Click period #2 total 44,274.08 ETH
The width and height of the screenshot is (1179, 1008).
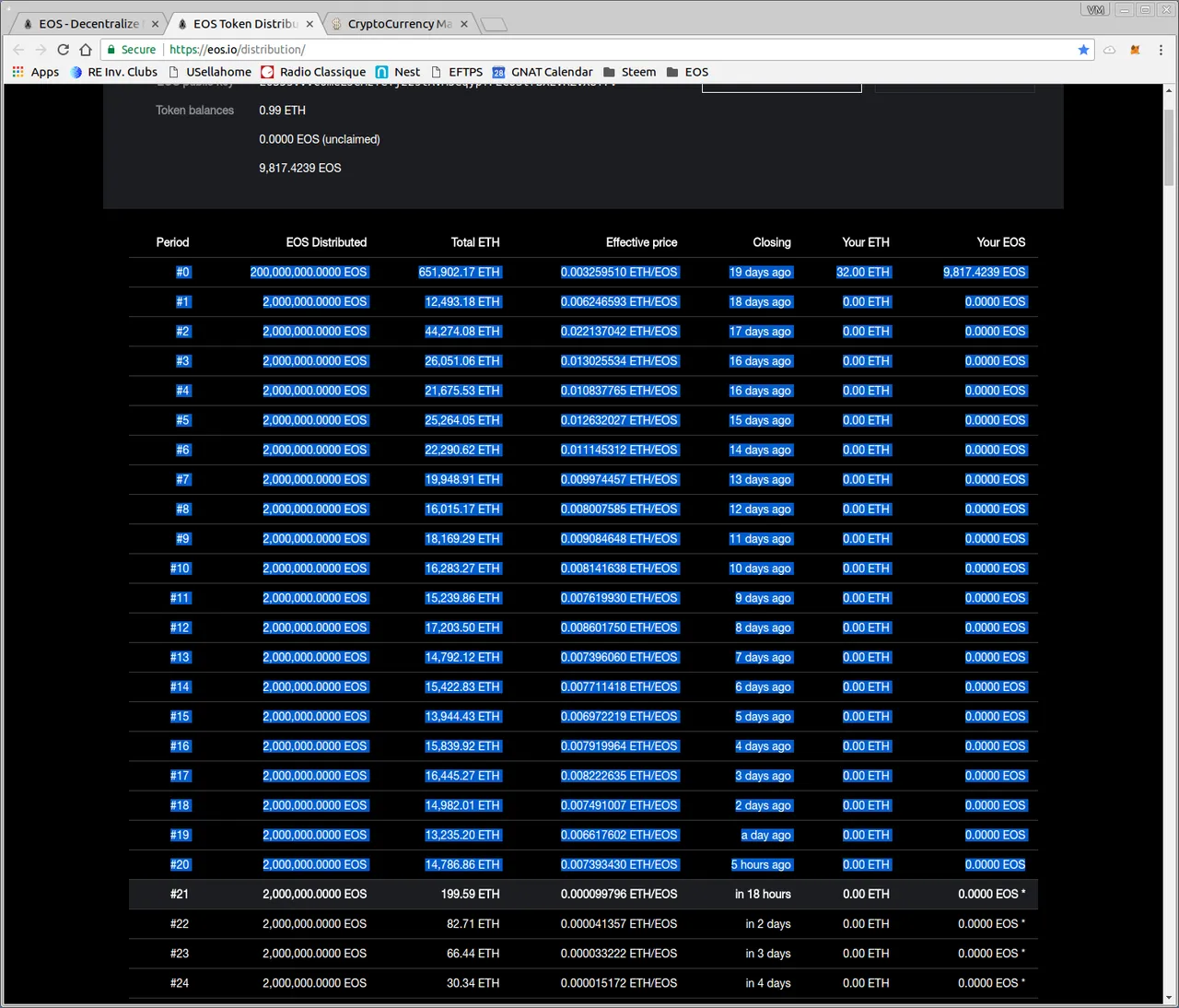(x=462, y=332)
